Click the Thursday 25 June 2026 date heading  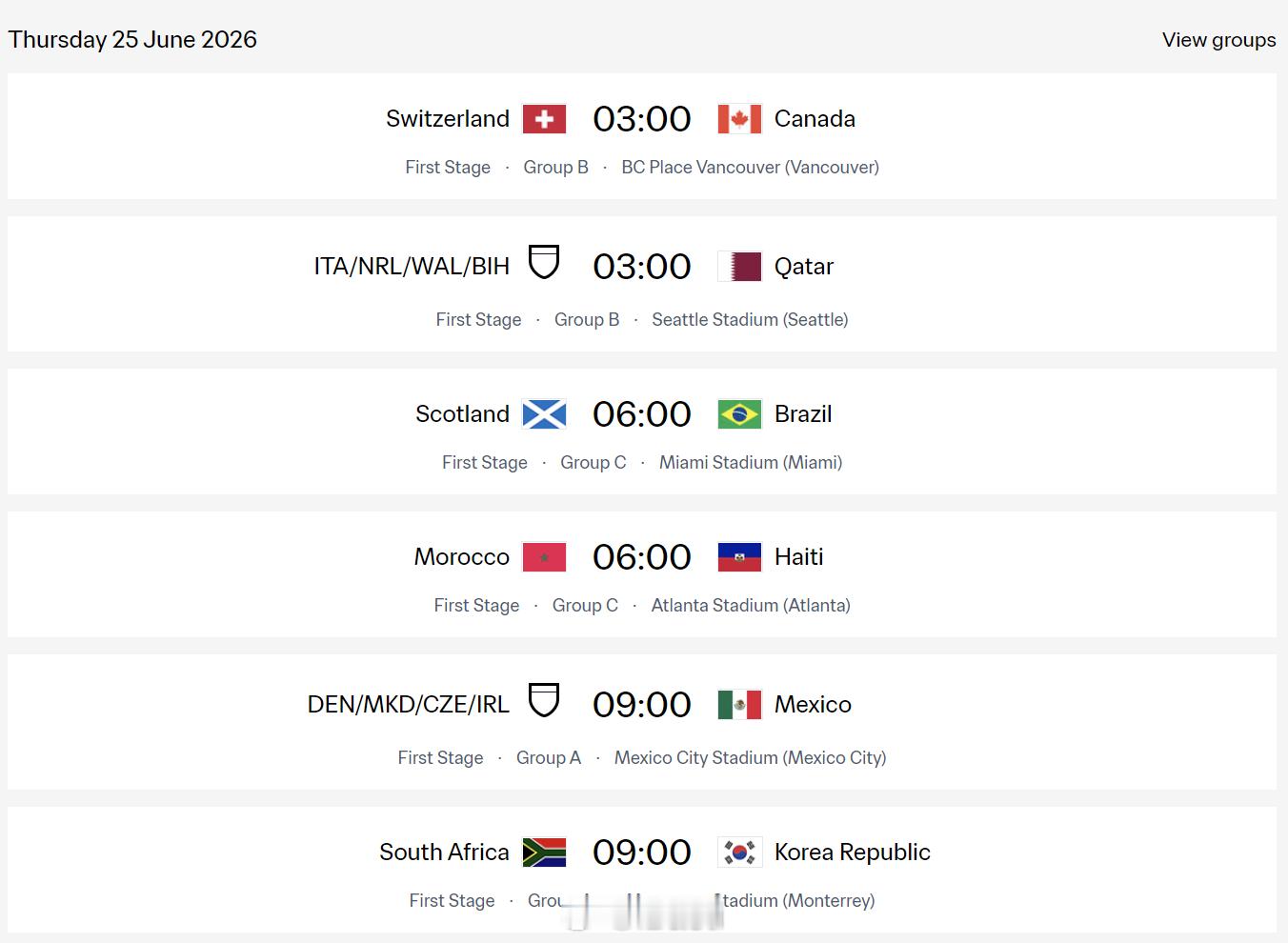point(132,40)
